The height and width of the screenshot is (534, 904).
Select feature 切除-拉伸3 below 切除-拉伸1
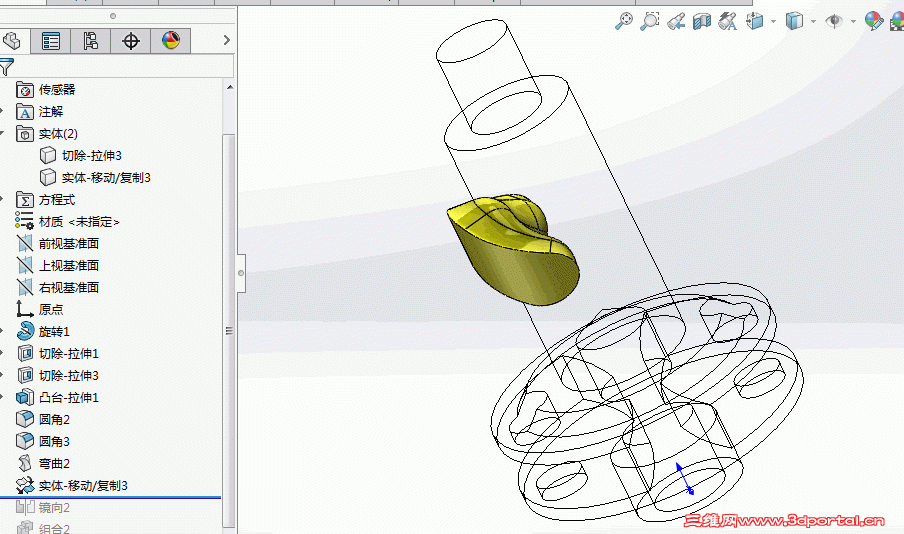[x=58, y=375]
